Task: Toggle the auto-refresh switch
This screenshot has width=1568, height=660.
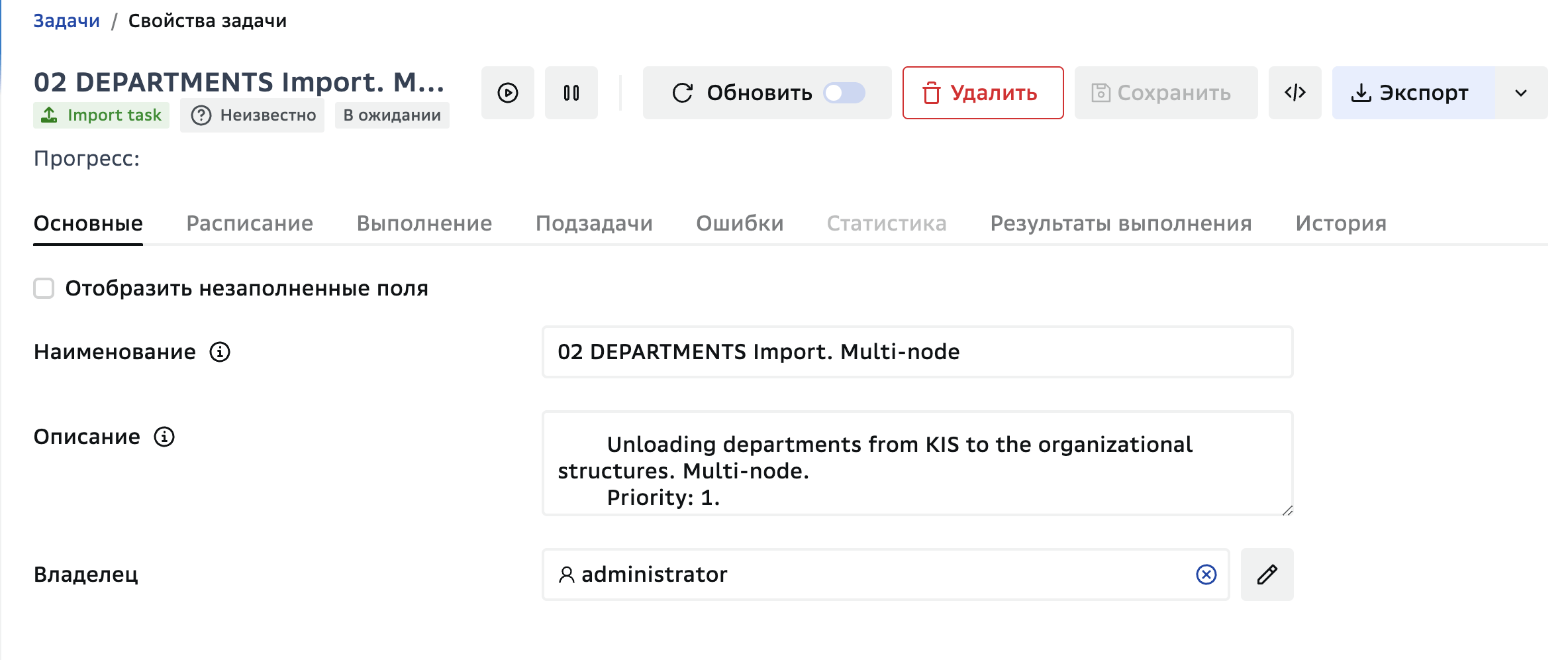Action: tap(844, 93)
